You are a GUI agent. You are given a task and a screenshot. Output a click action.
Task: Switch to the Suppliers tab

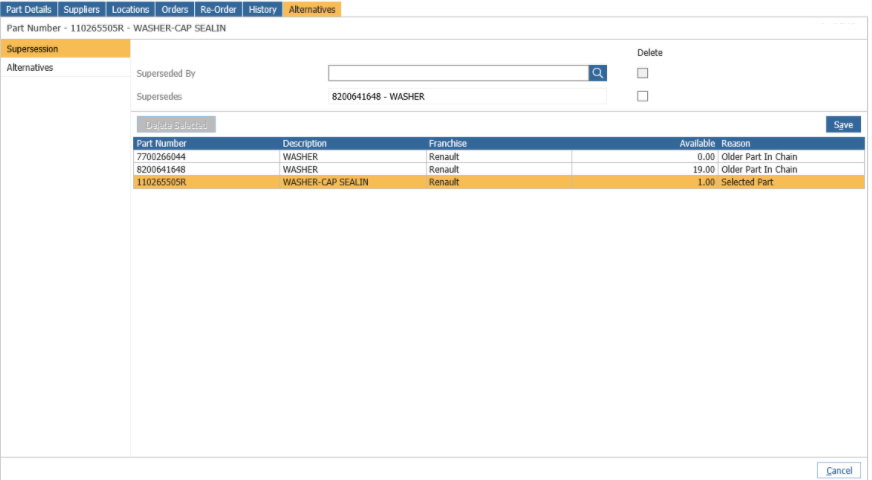[x=81, y=9]
